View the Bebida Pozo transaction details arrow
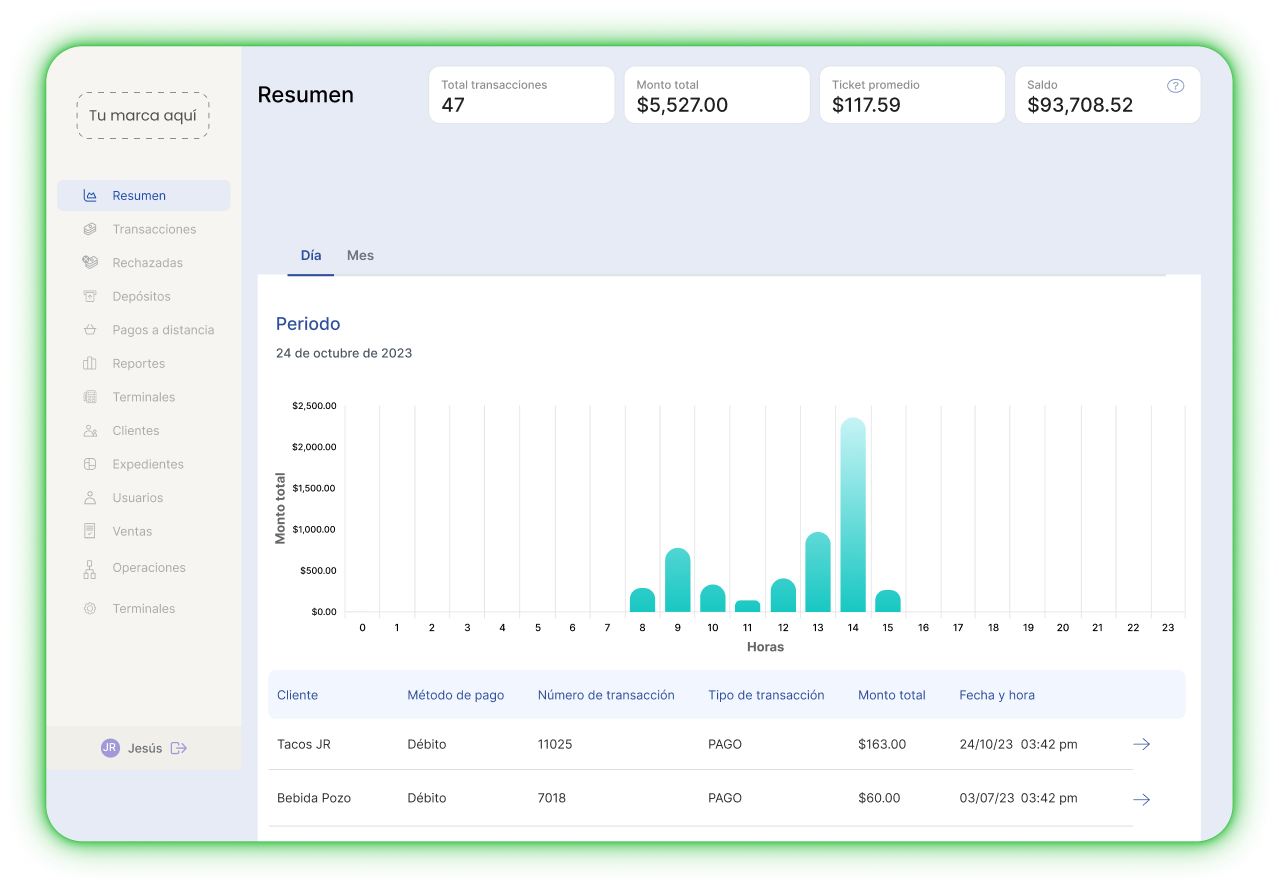The height and width of the screenshot is (888, 1279). pos(1141,798)
